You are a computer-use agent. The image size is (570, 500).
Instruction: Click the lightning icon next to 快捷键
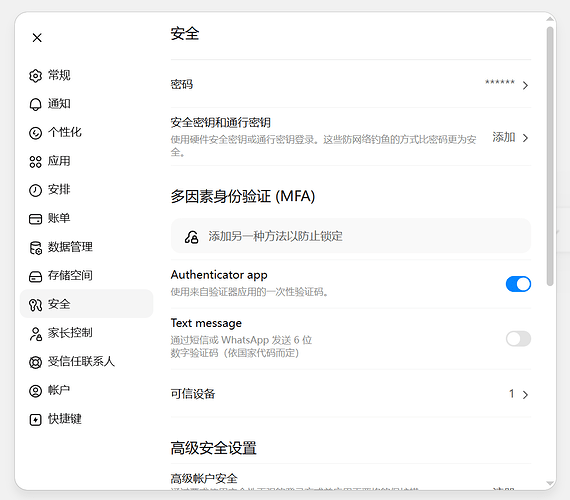tap(35, 420)
